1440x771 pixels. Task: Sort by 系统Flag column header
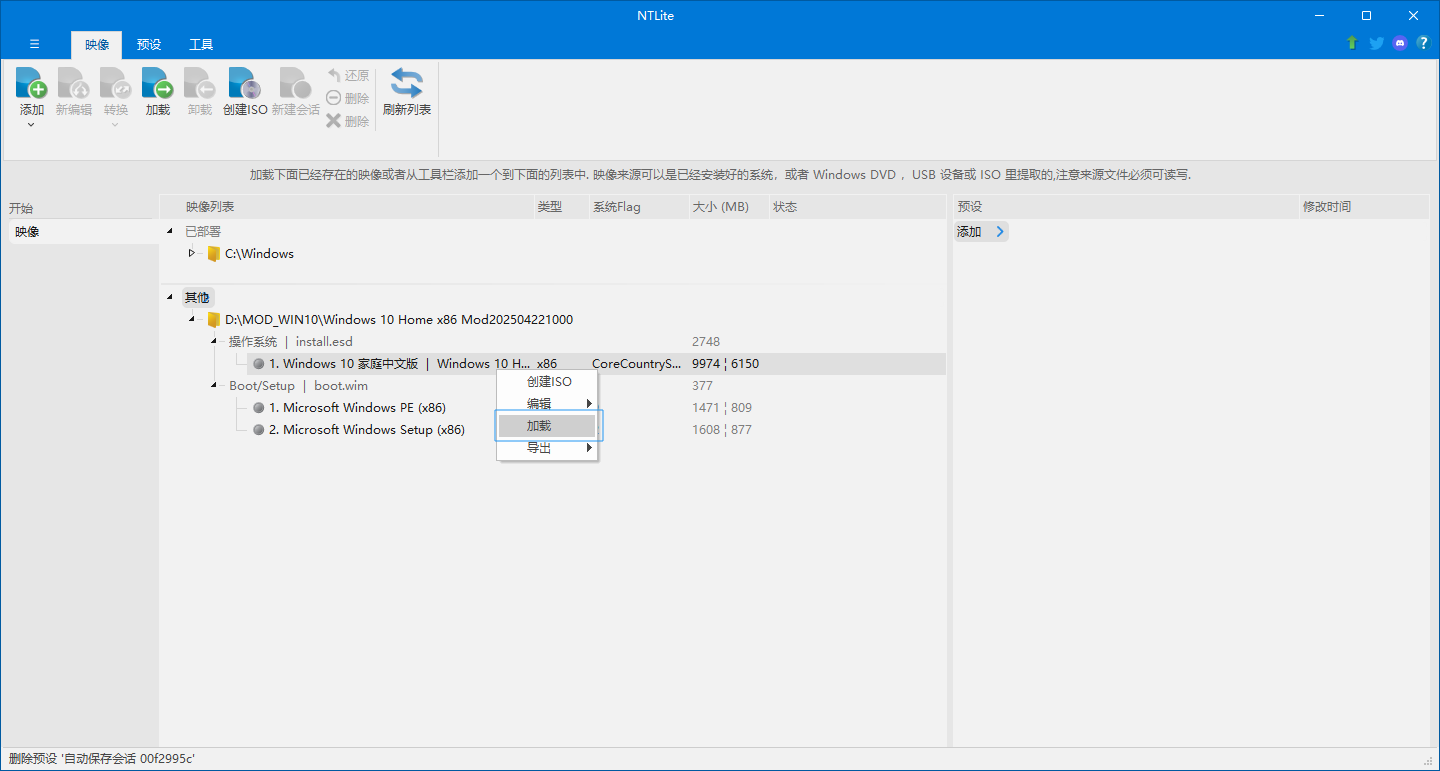coord(638,207)
